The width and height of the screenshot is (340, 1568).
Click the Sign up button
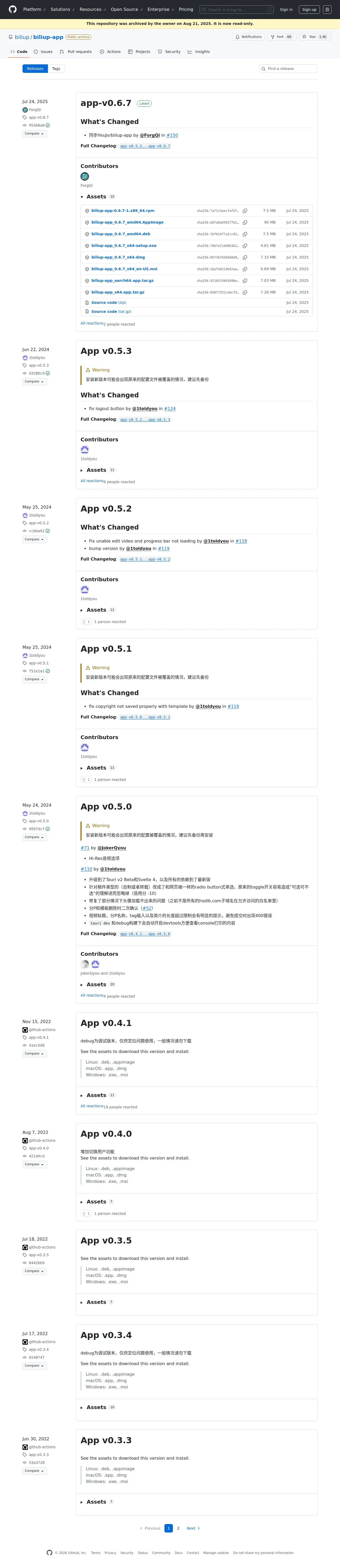click(x=310, y=10)
